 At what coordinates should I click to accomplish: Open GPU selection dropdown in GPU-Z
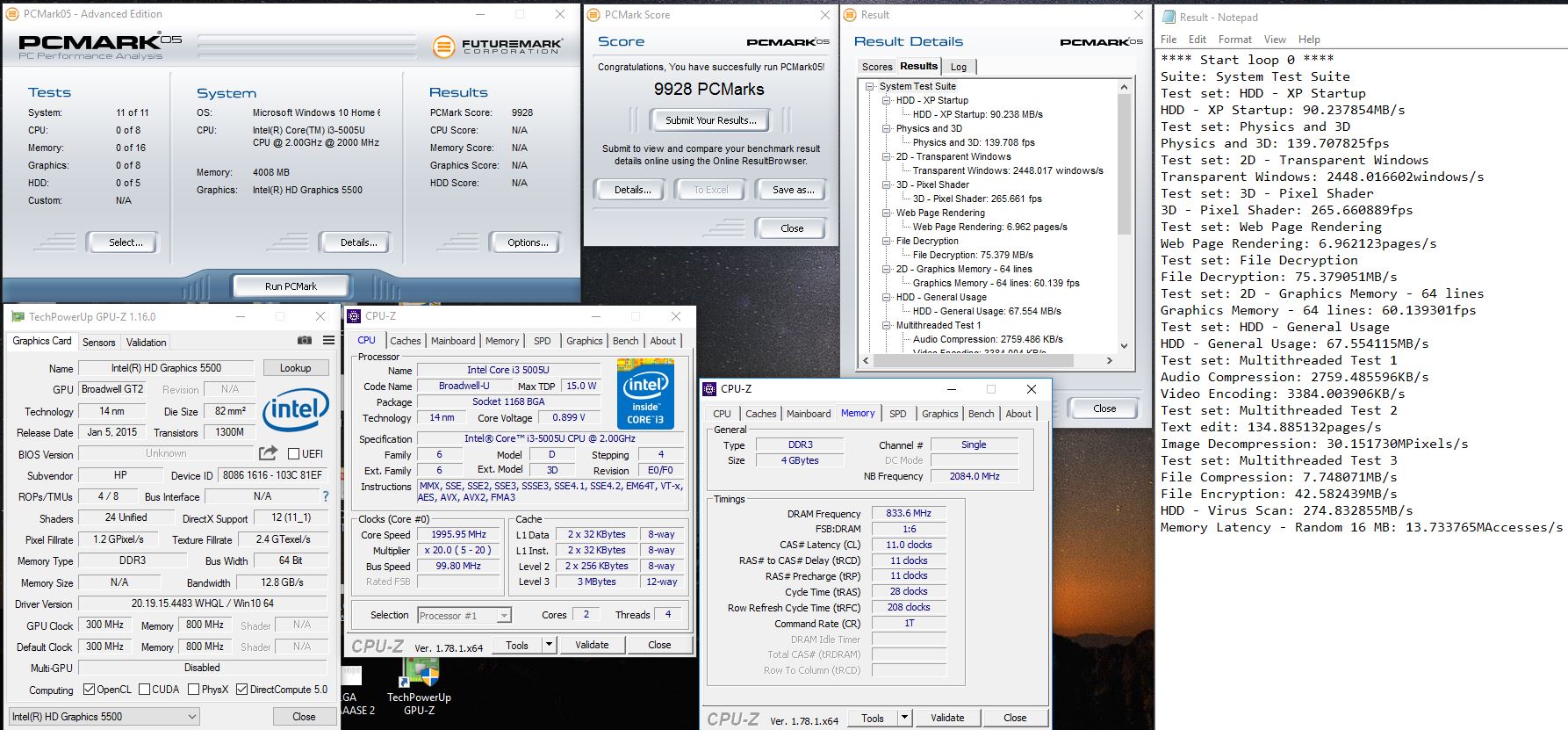[x=104, y=717]
